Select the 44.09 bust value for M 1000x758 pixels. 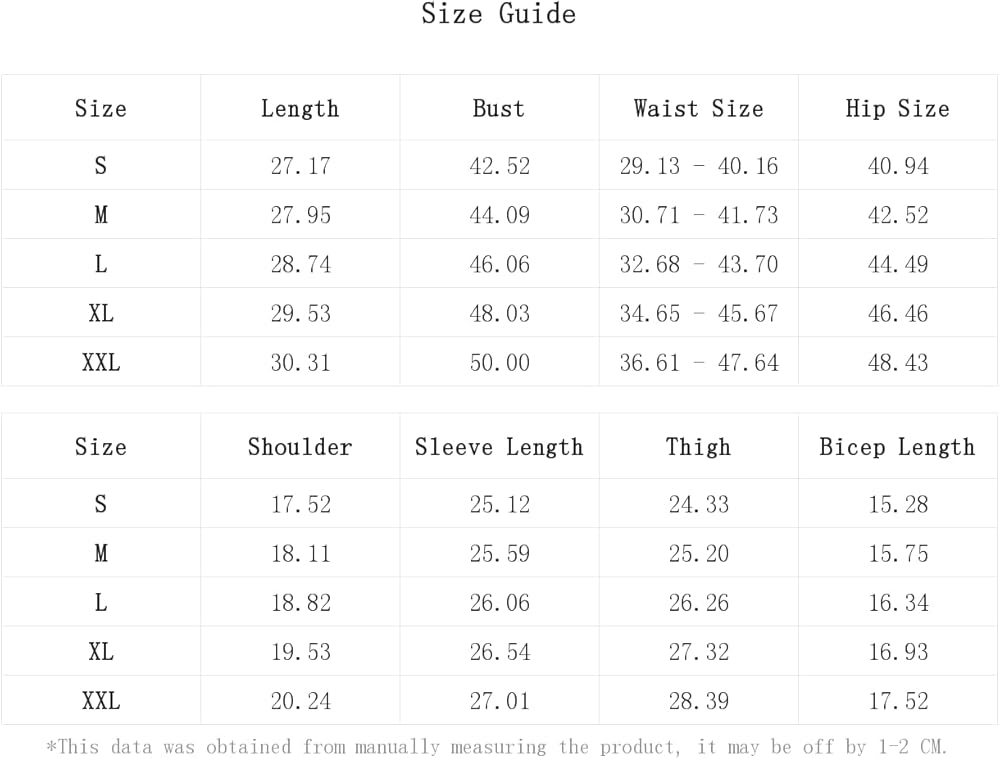click(499, 216)
